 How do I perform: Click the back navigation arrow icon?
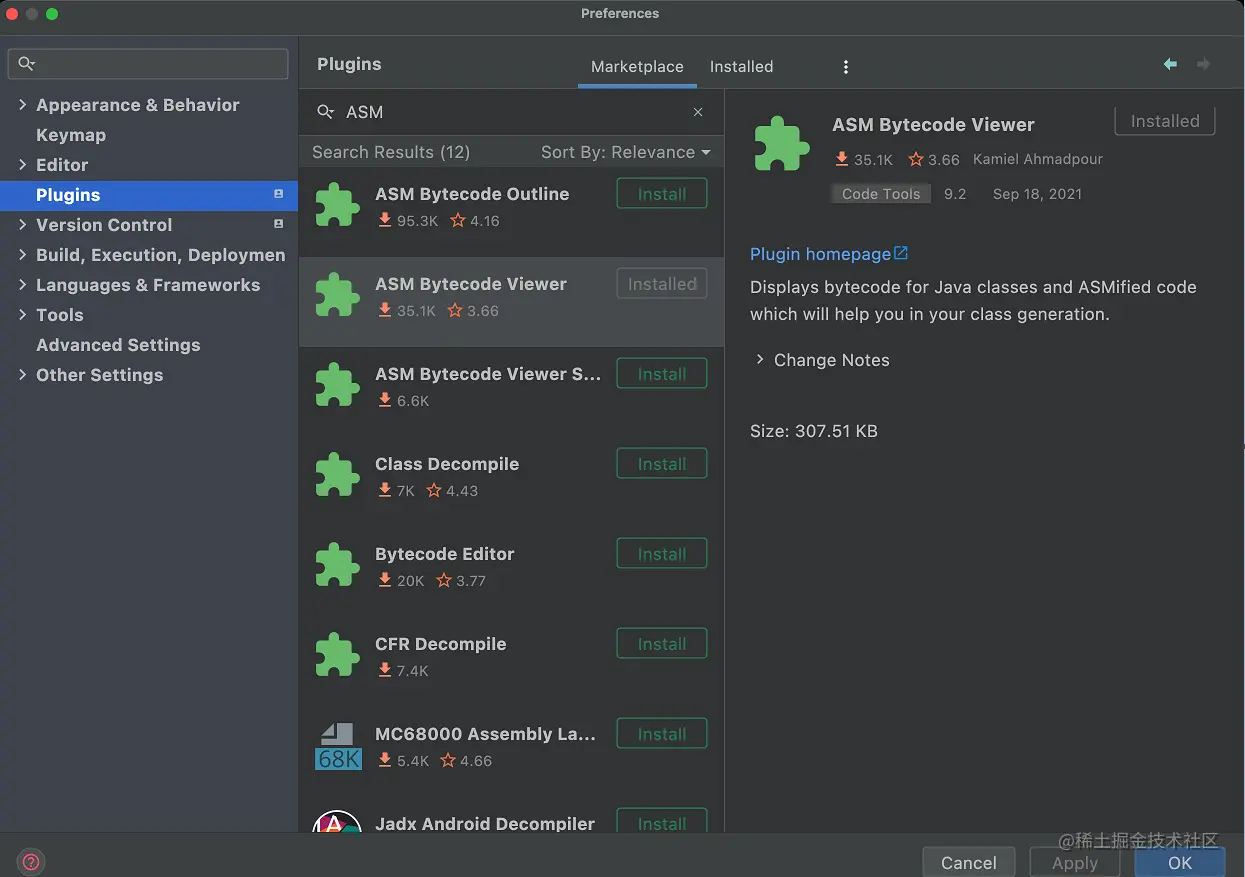pyautogui.click(x=1170, y=65)
